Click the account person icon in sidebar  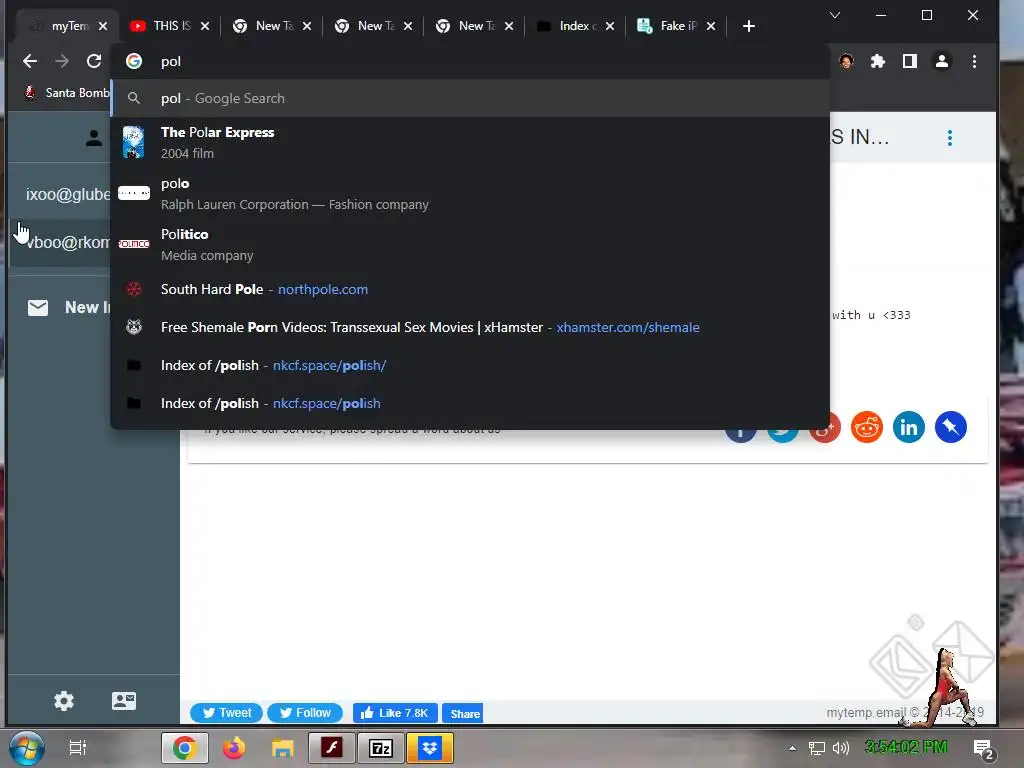(94, 138)
